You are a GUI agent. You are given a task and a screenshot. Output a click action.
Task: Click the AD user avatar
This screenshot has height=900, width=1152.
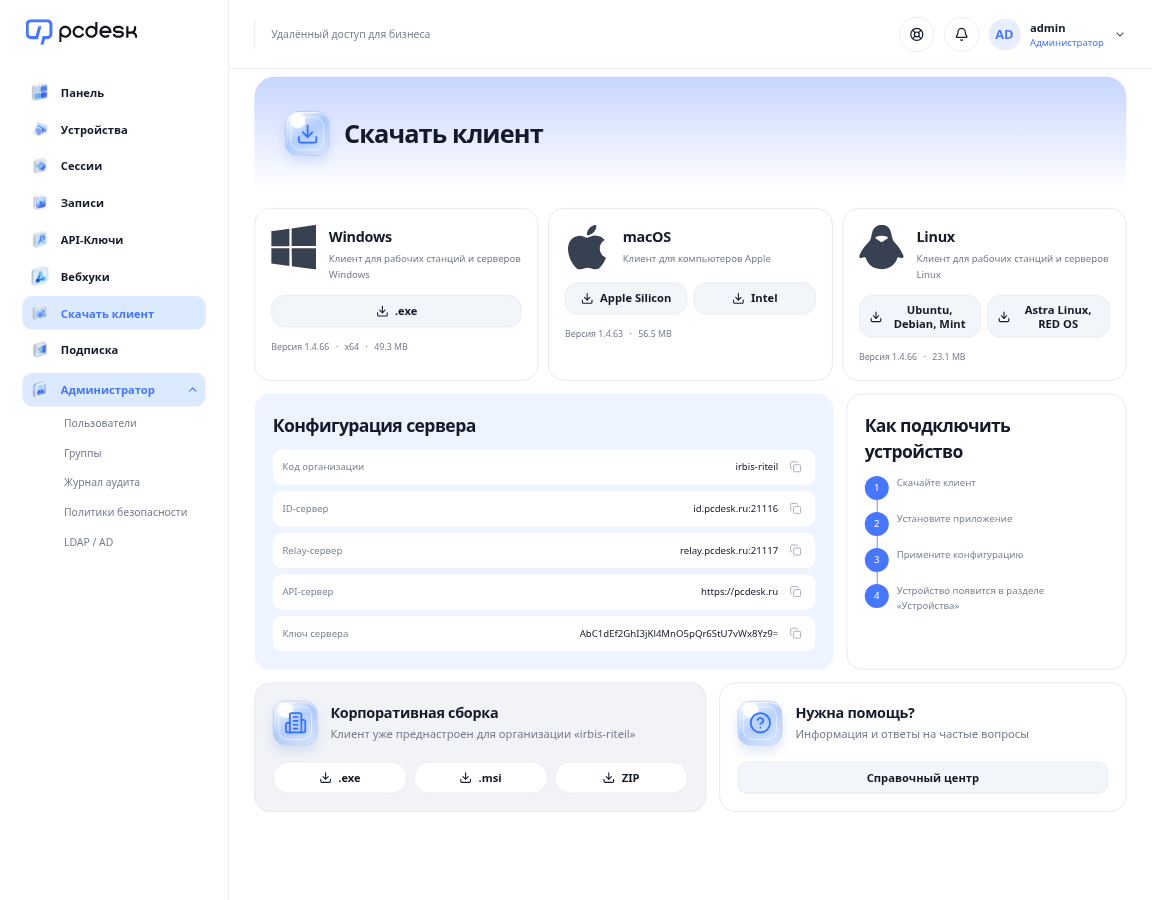pos(1004,35)
